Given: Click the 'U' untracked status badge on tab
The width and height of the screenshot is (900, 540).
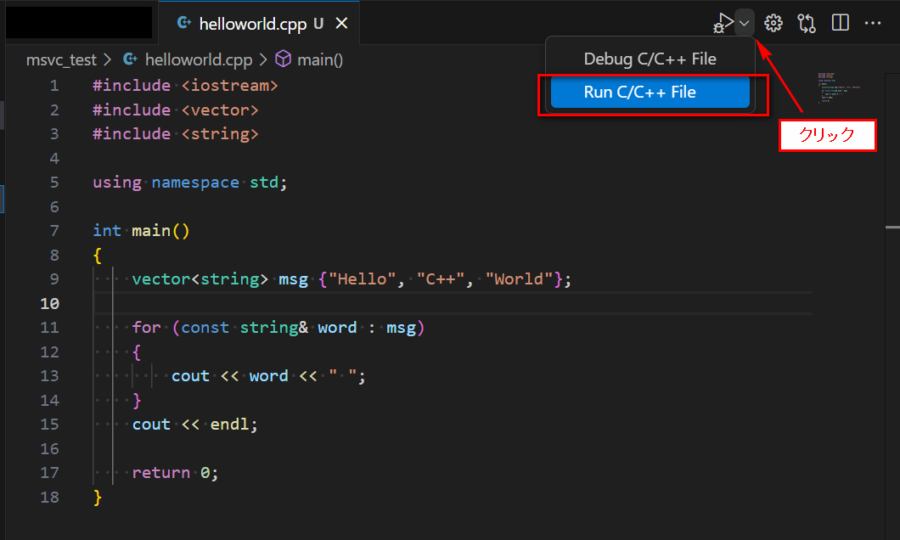Looking at the screenshot, I should pos(319,24).
